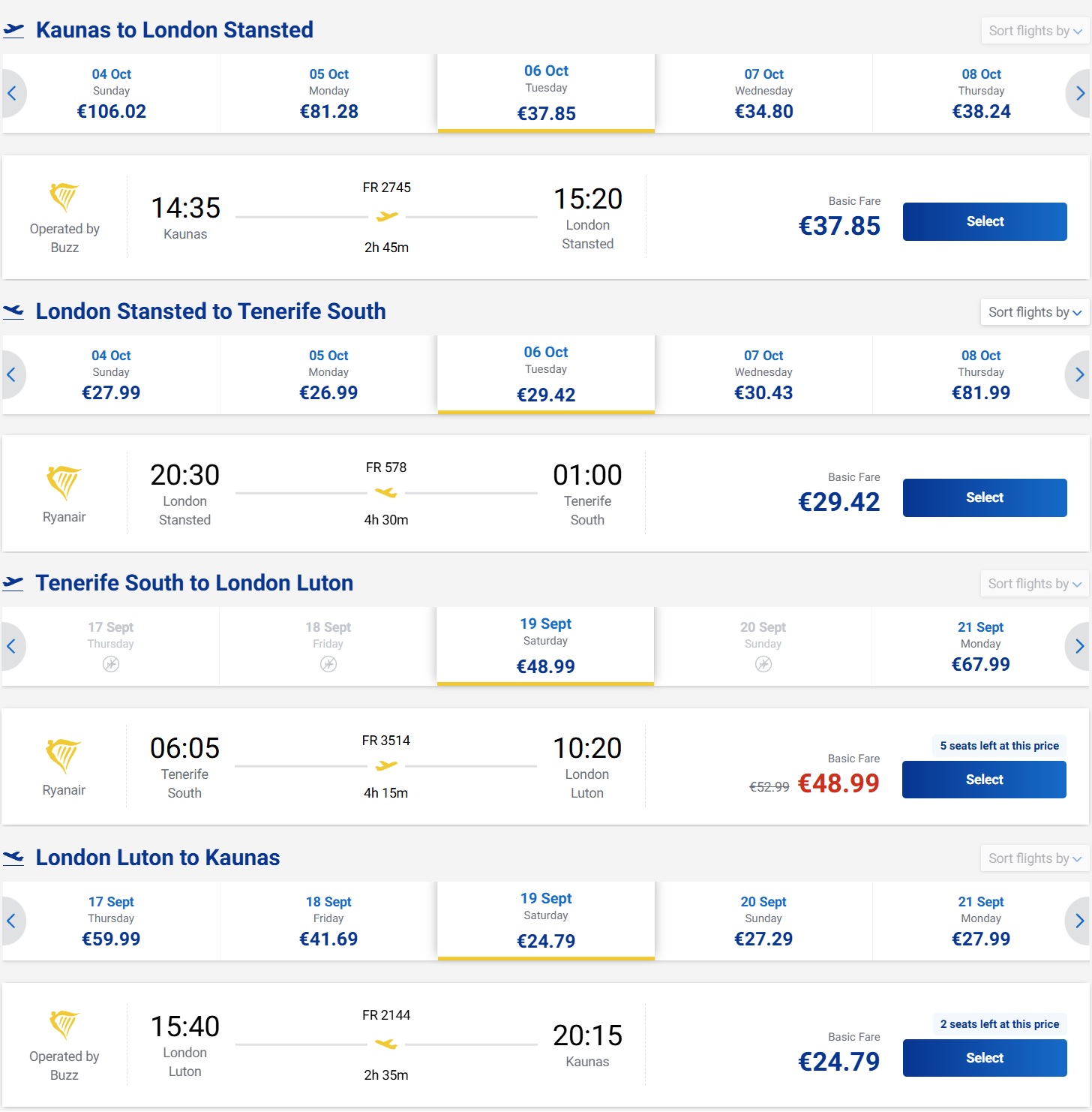The width and height of the screenshot is (1092, 1112).
Task: Select the FR 2144 flight at €24.79
Action: 985,1058
